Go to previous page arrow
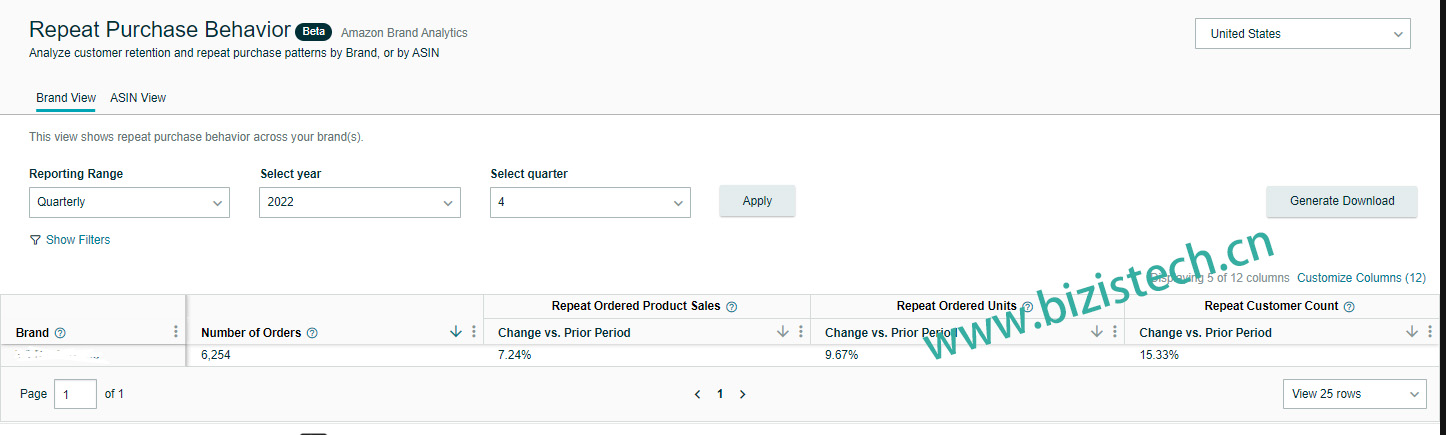 click(697, 394)
